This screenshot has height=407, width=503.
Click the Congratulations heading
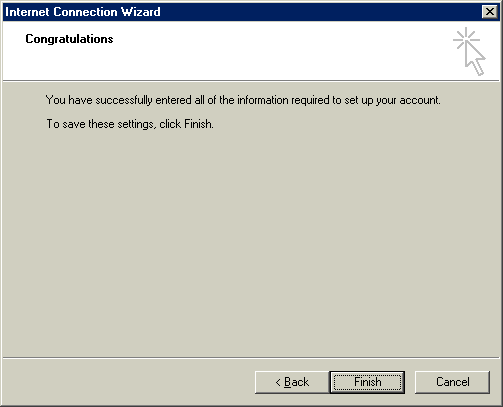pos(69,39)
